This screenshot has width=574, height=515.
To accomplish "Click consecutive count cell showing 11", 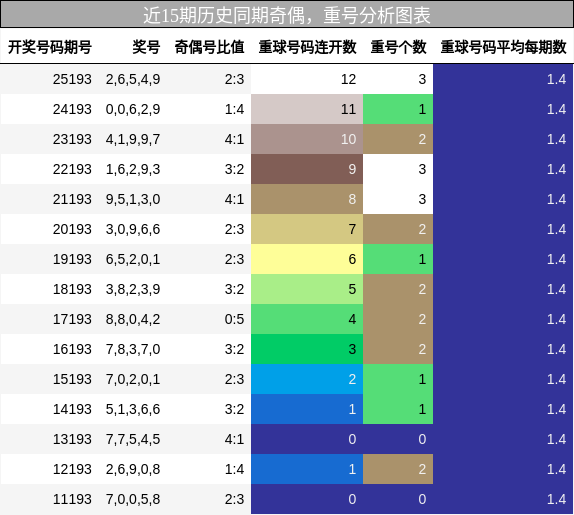I will pos(307,109).
